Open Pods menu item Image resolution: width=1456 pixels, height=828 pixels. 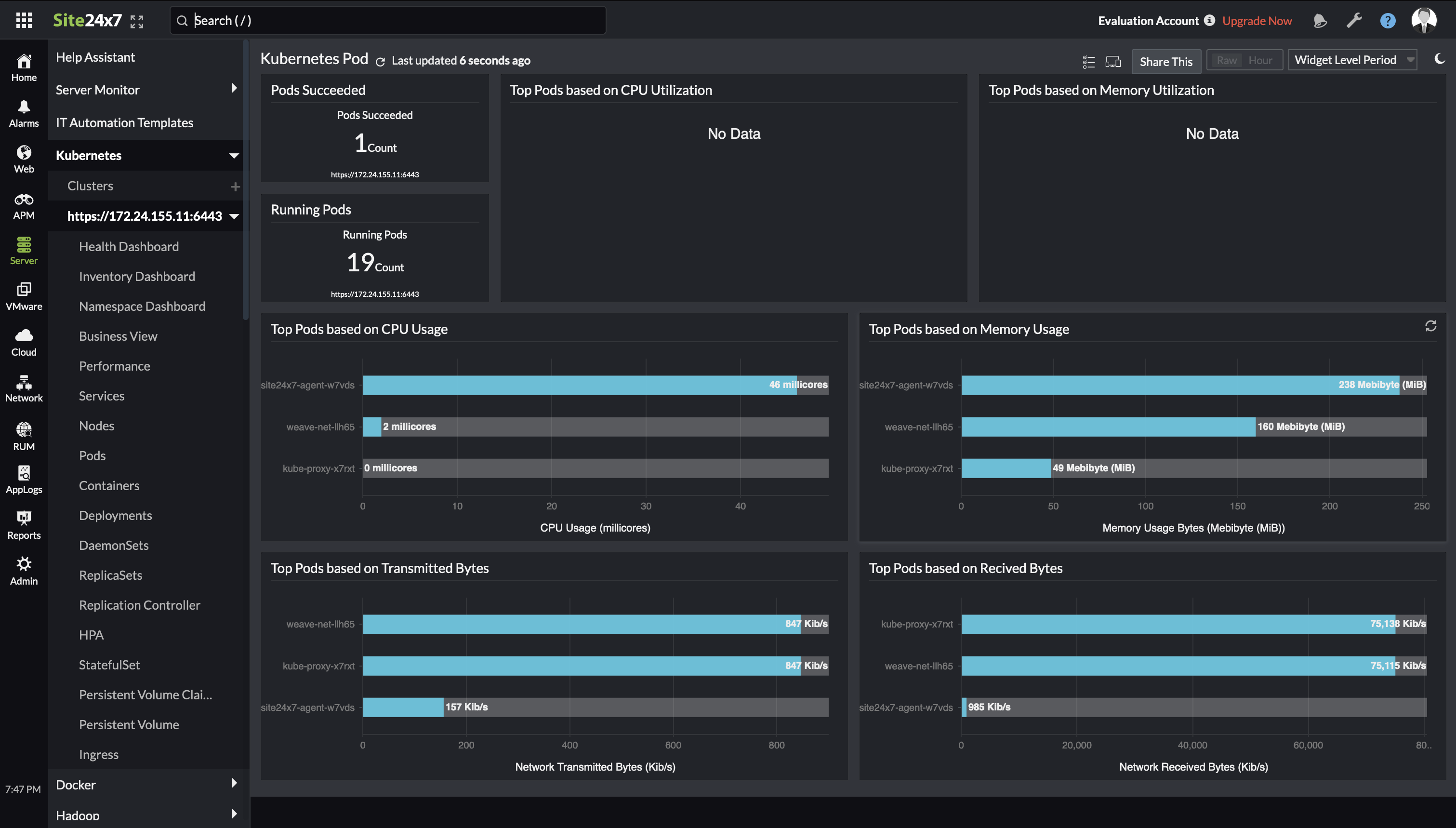(x=92, y=455)
